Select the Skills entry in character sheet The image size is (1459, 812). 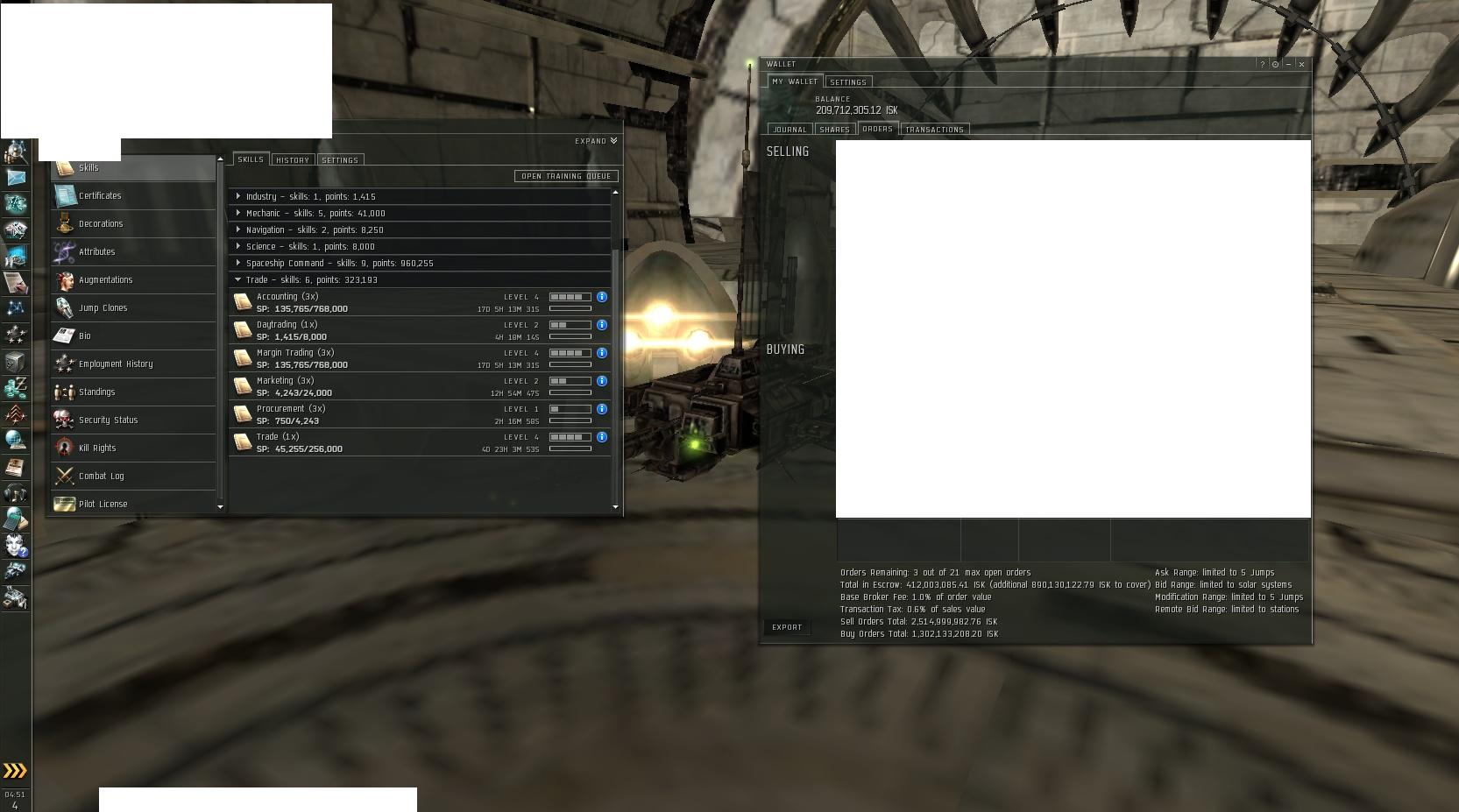[133, 168]
